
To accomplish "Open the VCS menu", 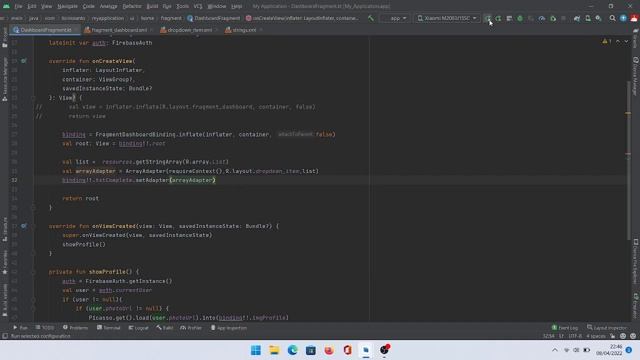I will coord(198,6).
